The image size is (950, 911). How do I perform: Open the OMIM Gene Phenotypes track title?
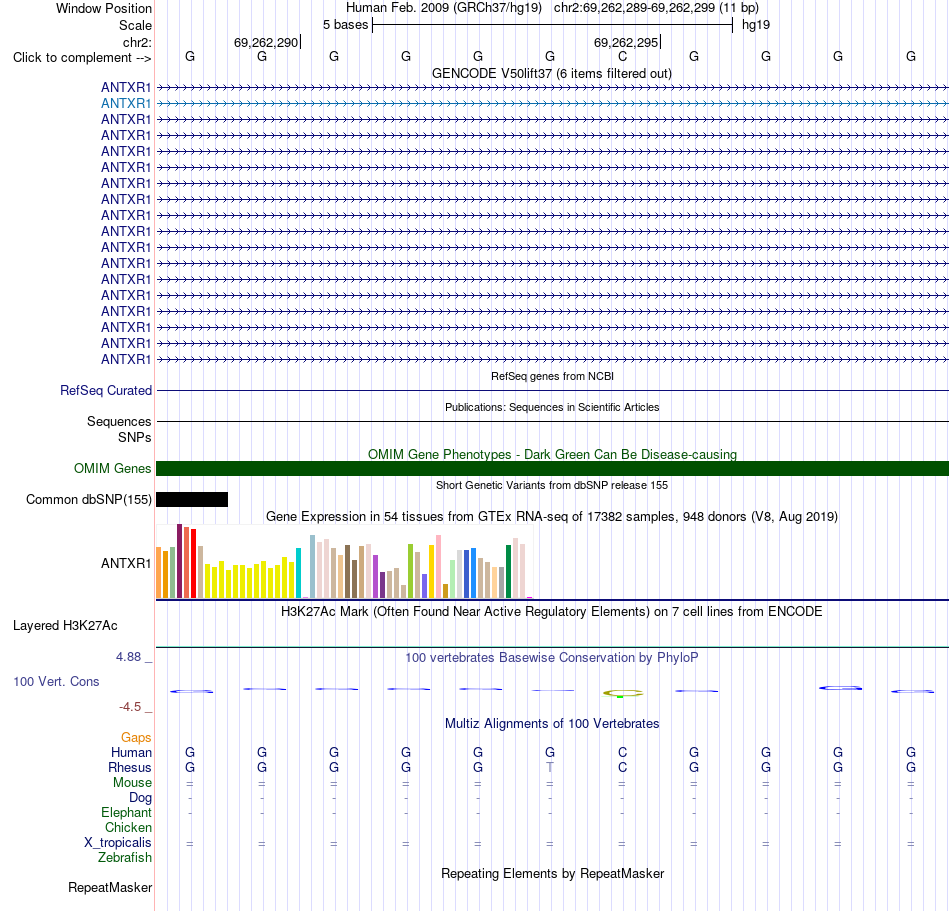pos(552,454)
